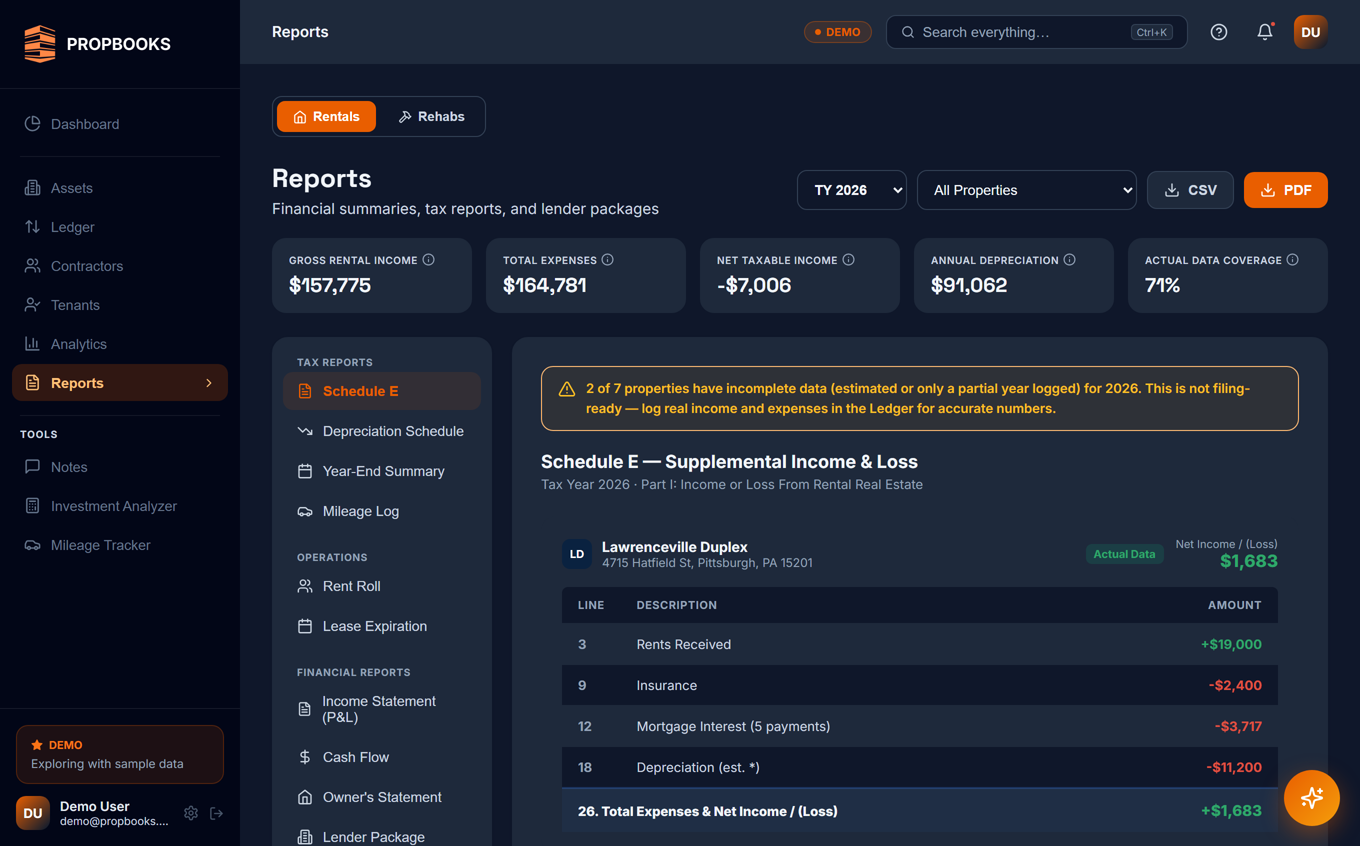Click the LD property badge

tap(577, 554)
